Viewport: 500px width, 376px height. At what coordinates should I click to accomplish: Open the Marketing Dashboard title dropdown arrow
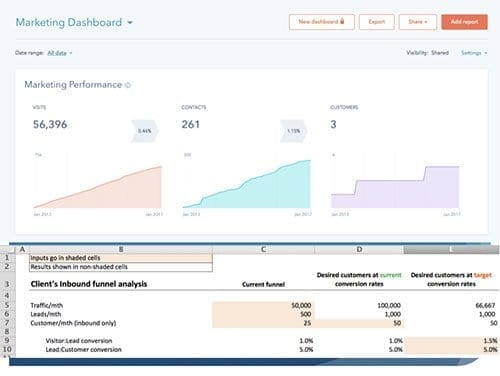130,23
